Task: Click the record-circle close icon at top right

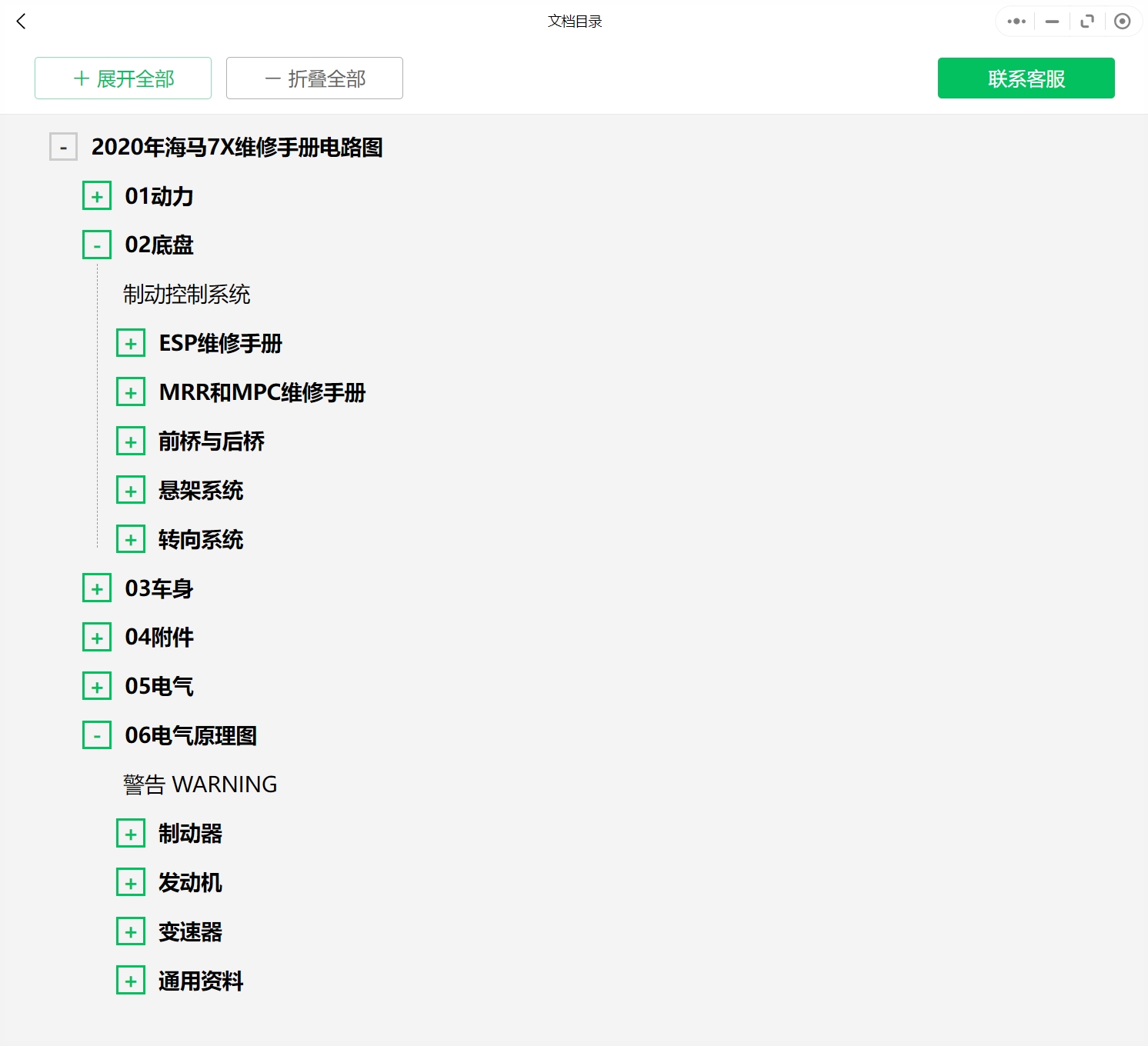Action: coord(1122,22)
